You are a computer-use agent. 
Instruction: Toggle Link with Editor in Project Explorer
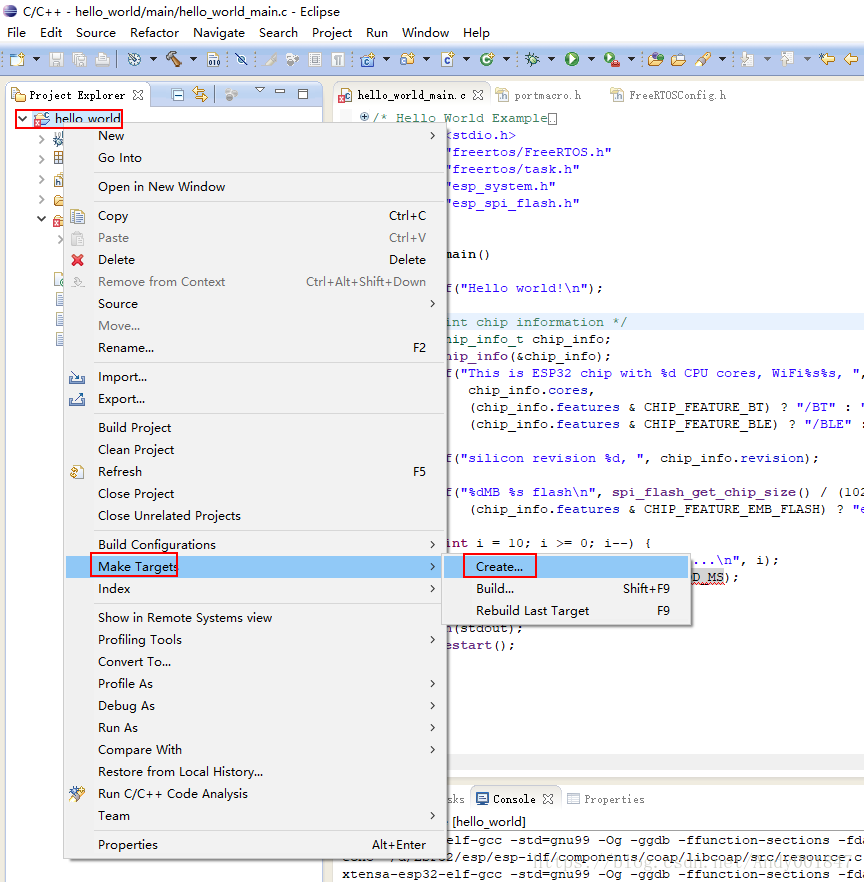(x=200, y=94)
